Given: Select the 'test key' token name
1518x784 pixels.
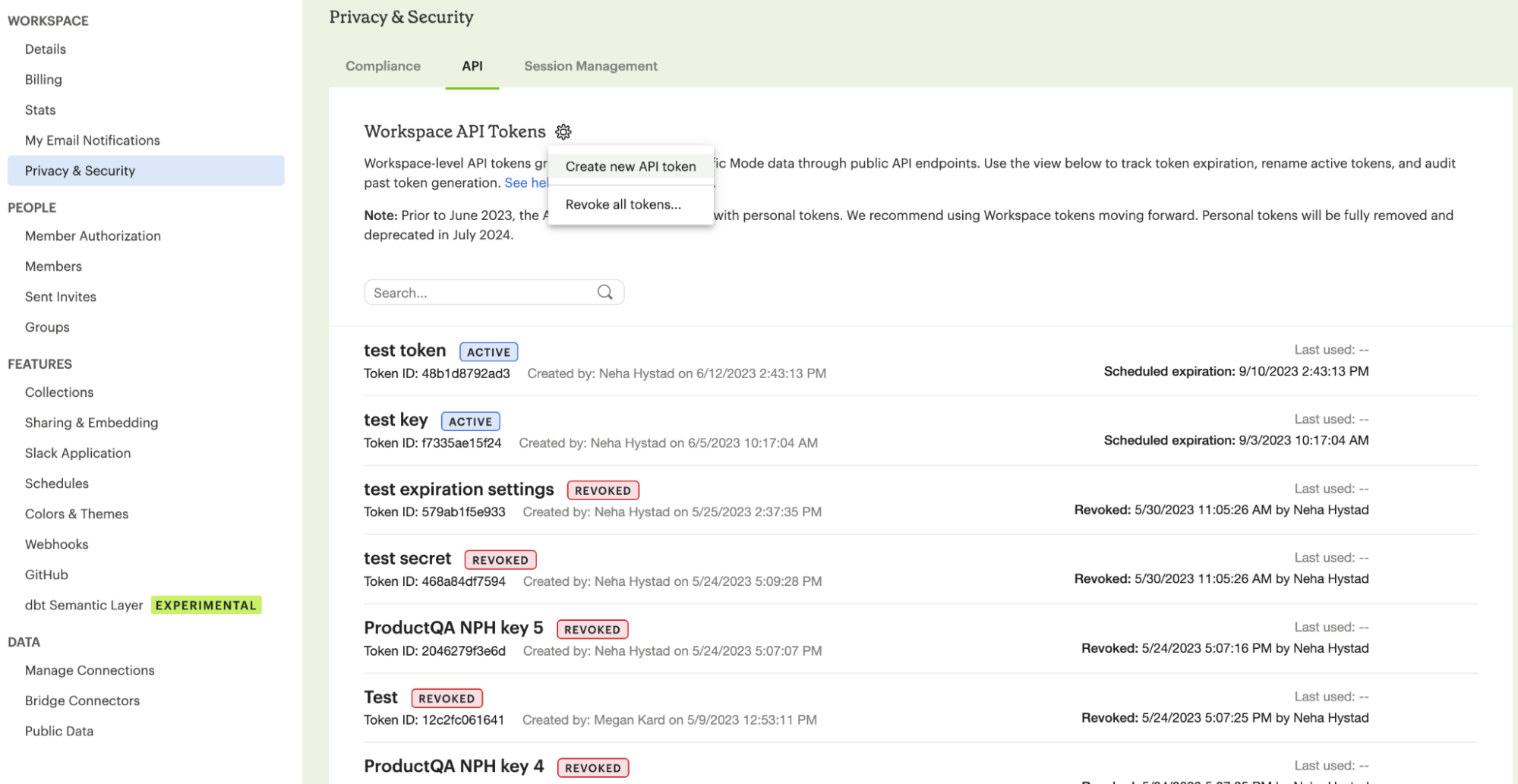Looking at the screenshot, I should click(x=396, y=420).
